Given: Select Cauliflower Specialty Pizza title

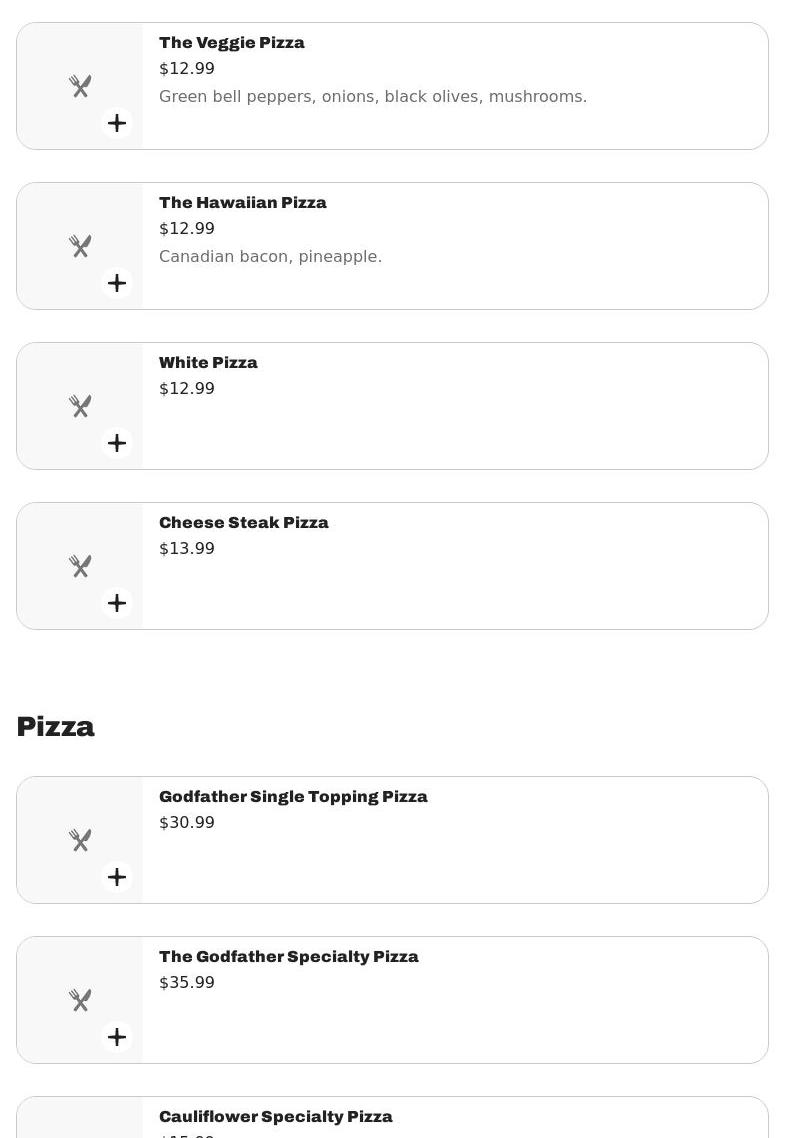Looking at the screenshot, I should point(276,1117).
